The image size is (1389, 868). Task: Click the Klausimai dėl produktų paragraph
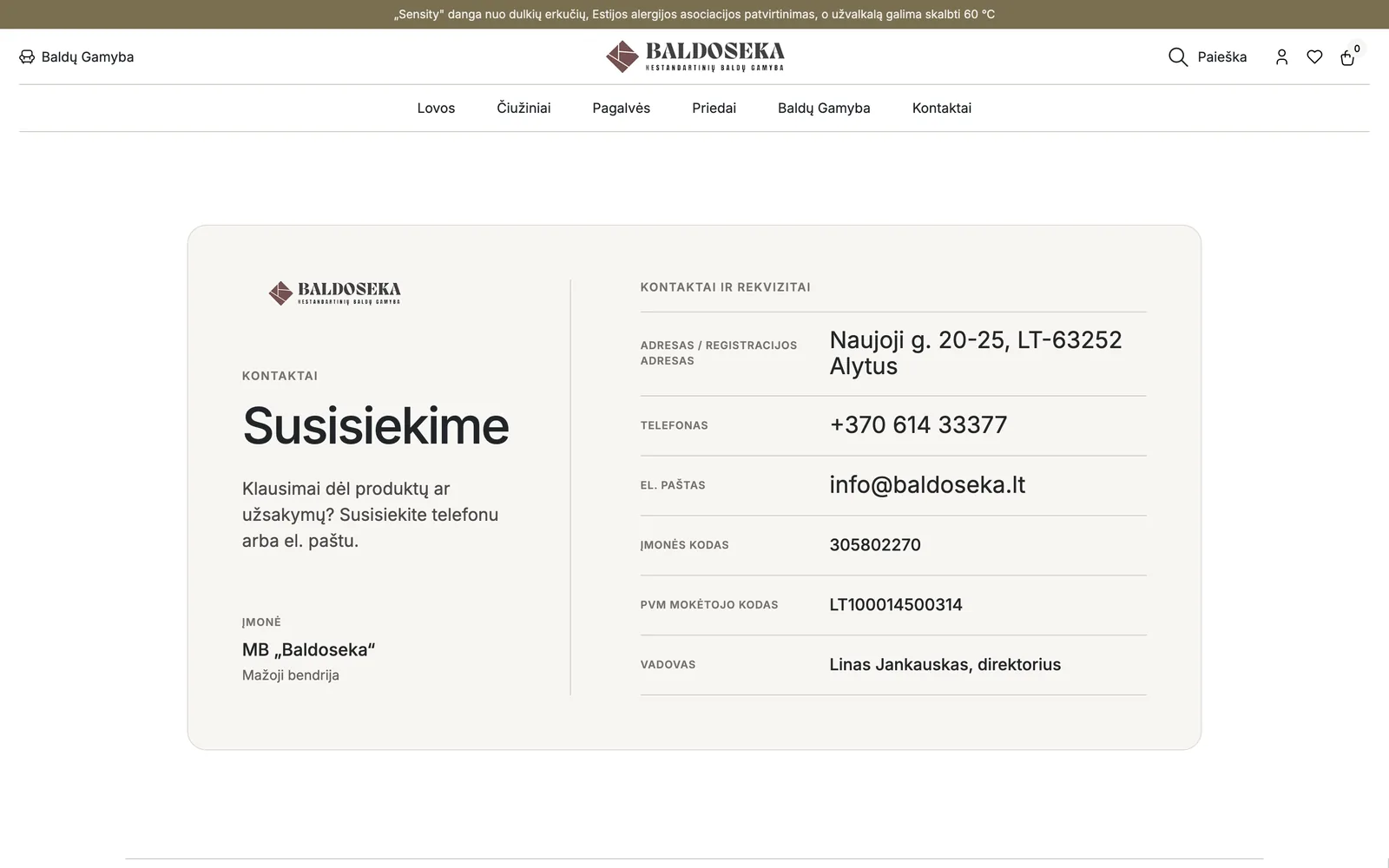(371, 515)
